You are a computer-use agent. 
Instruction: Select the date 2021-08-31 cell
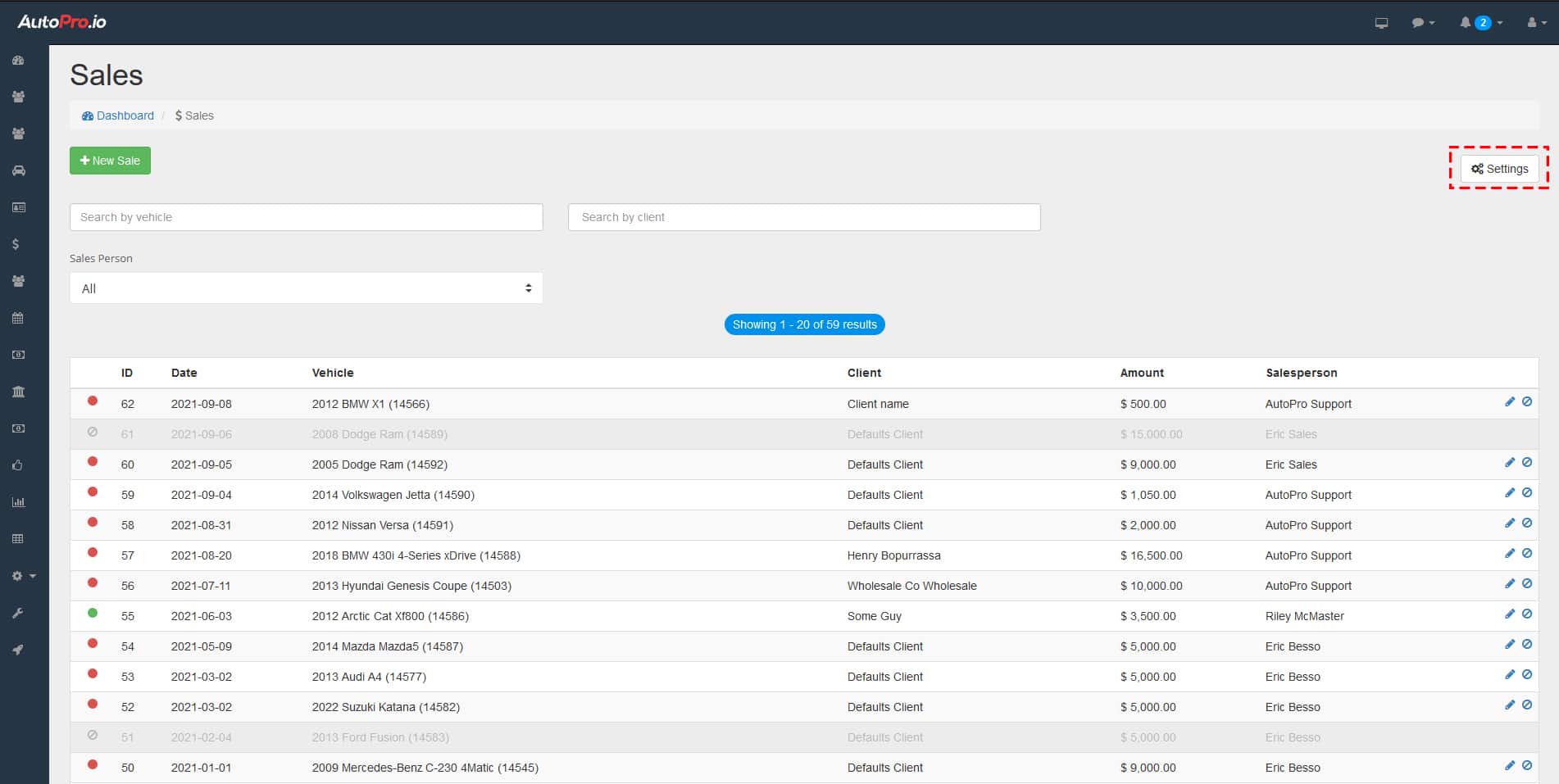(x=202, y=525)
